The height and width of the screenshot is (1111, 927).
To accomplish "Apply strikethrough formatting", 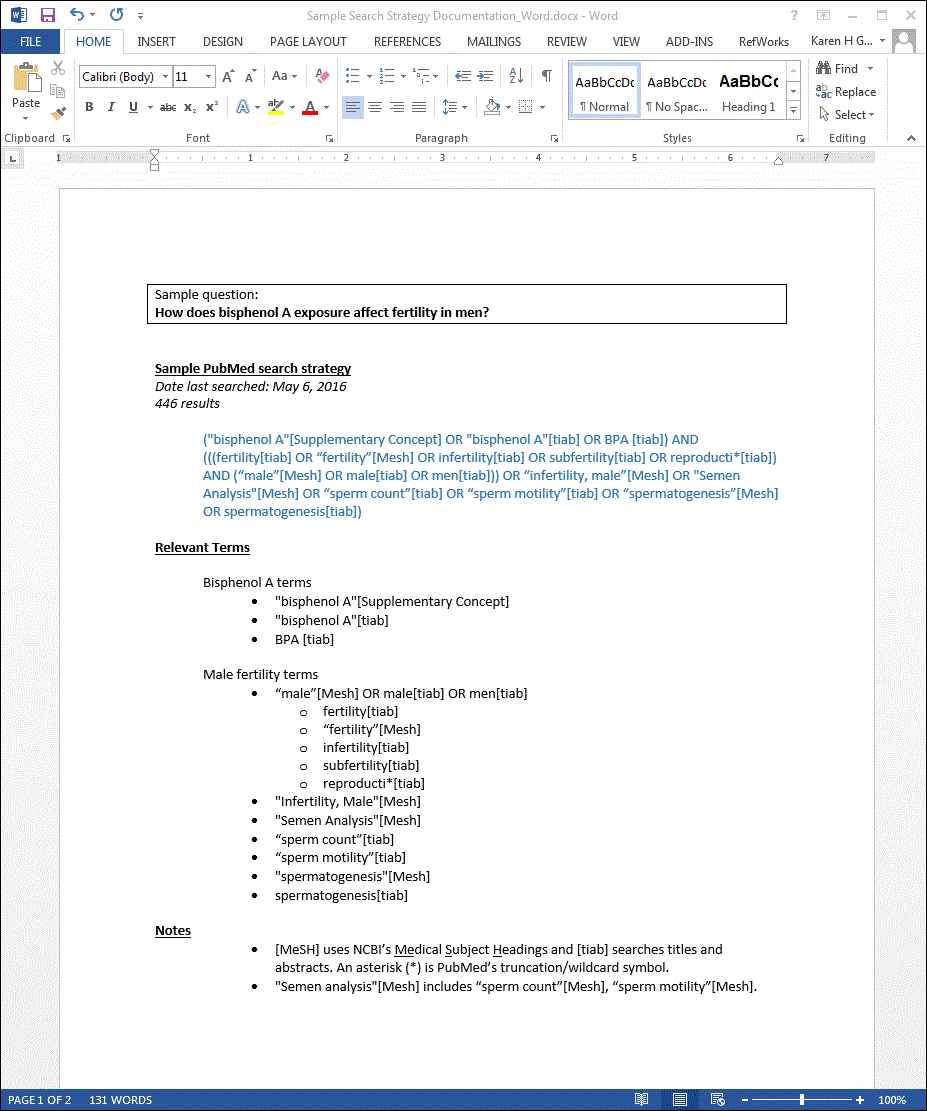I will click(168, 107).
